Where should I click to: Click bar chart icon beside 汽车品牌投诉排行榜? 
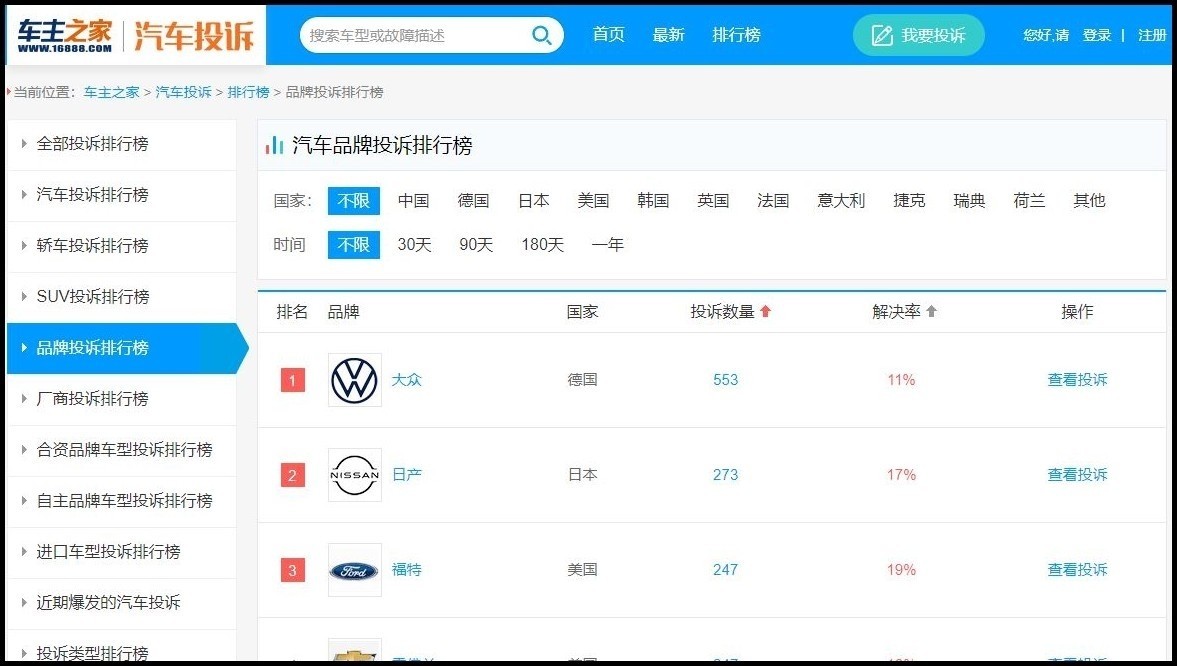pos(274,145)
